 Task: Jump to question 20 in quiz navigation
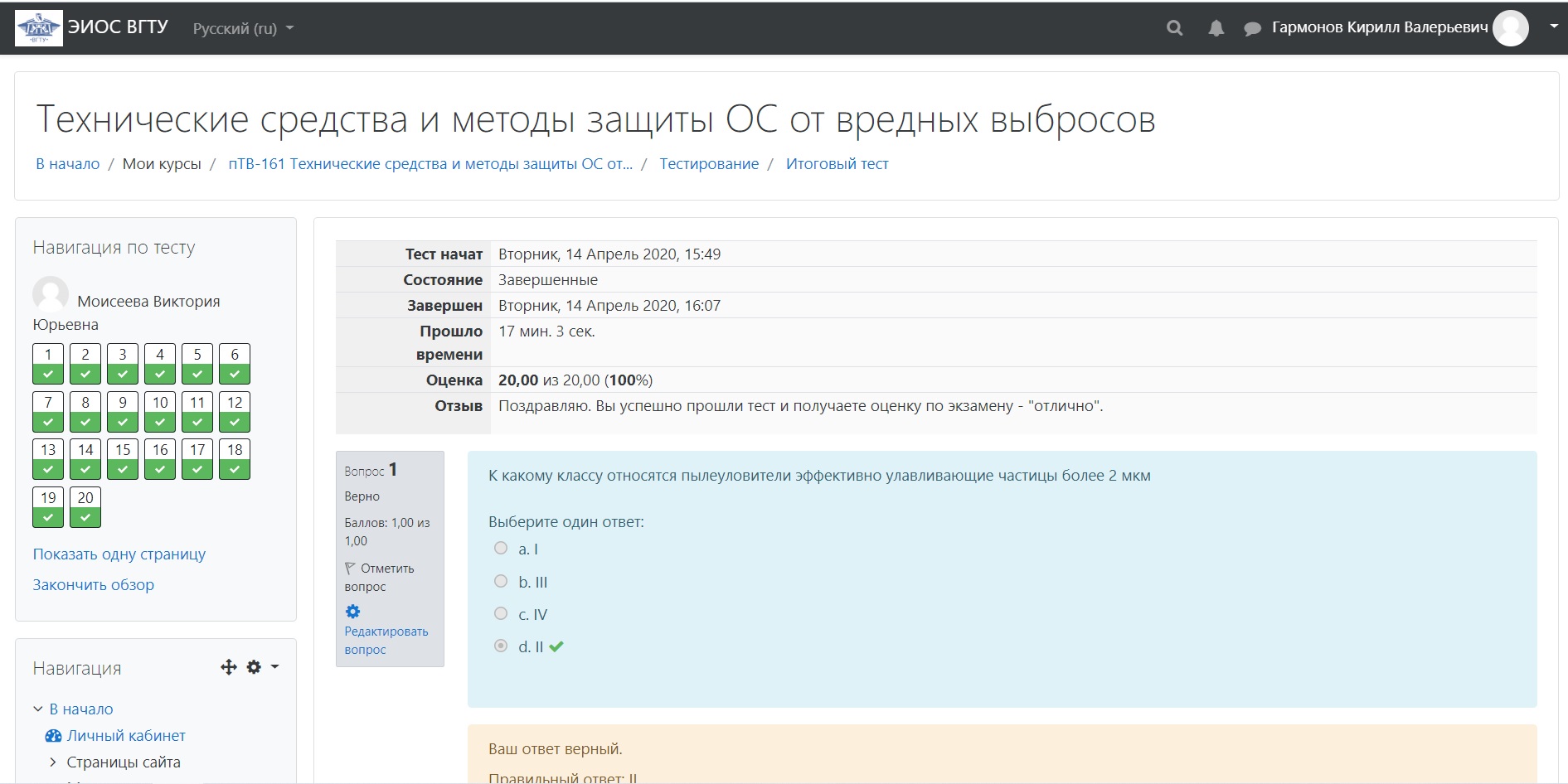click(x=85, y=506)
